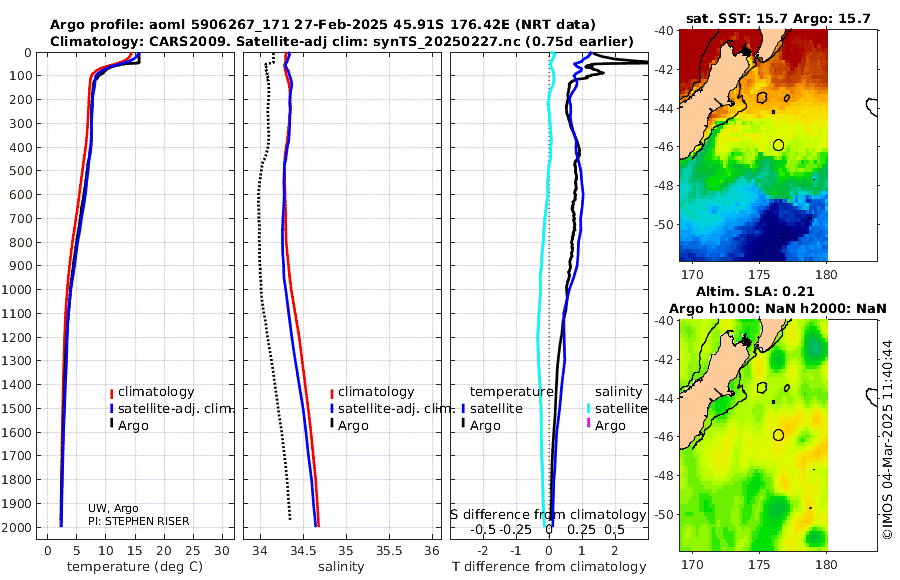
Task: Click 'climatology' label in temperature panel legend
Action: click(x=156, y=392)
